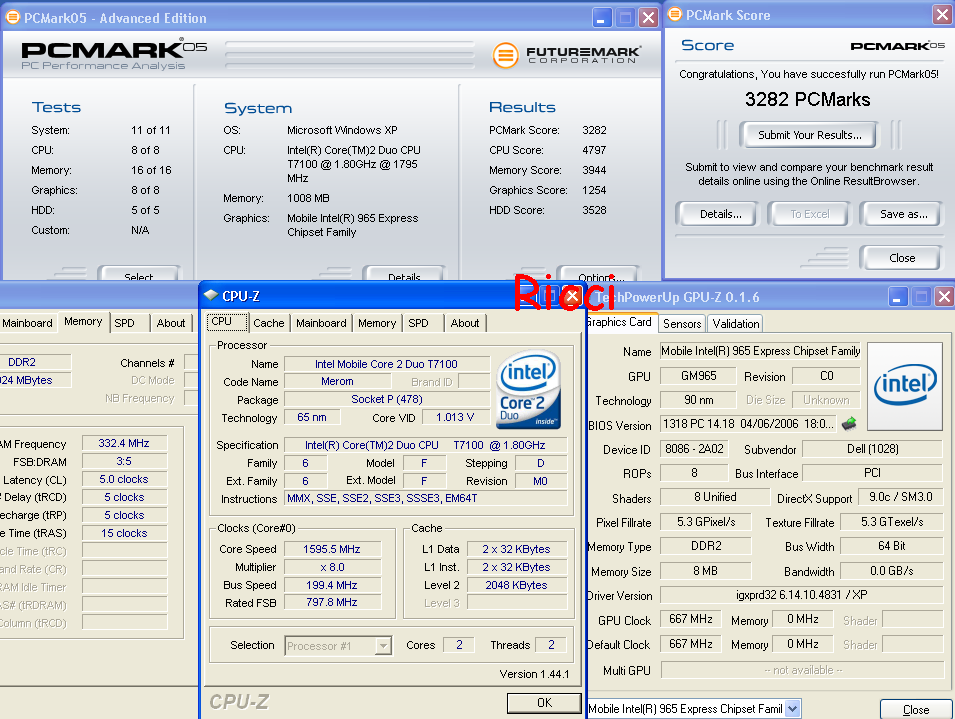This screenshot has width=955, height=719.
Task: Click the PCMark05 logo in the Score window
Action: 897,46
